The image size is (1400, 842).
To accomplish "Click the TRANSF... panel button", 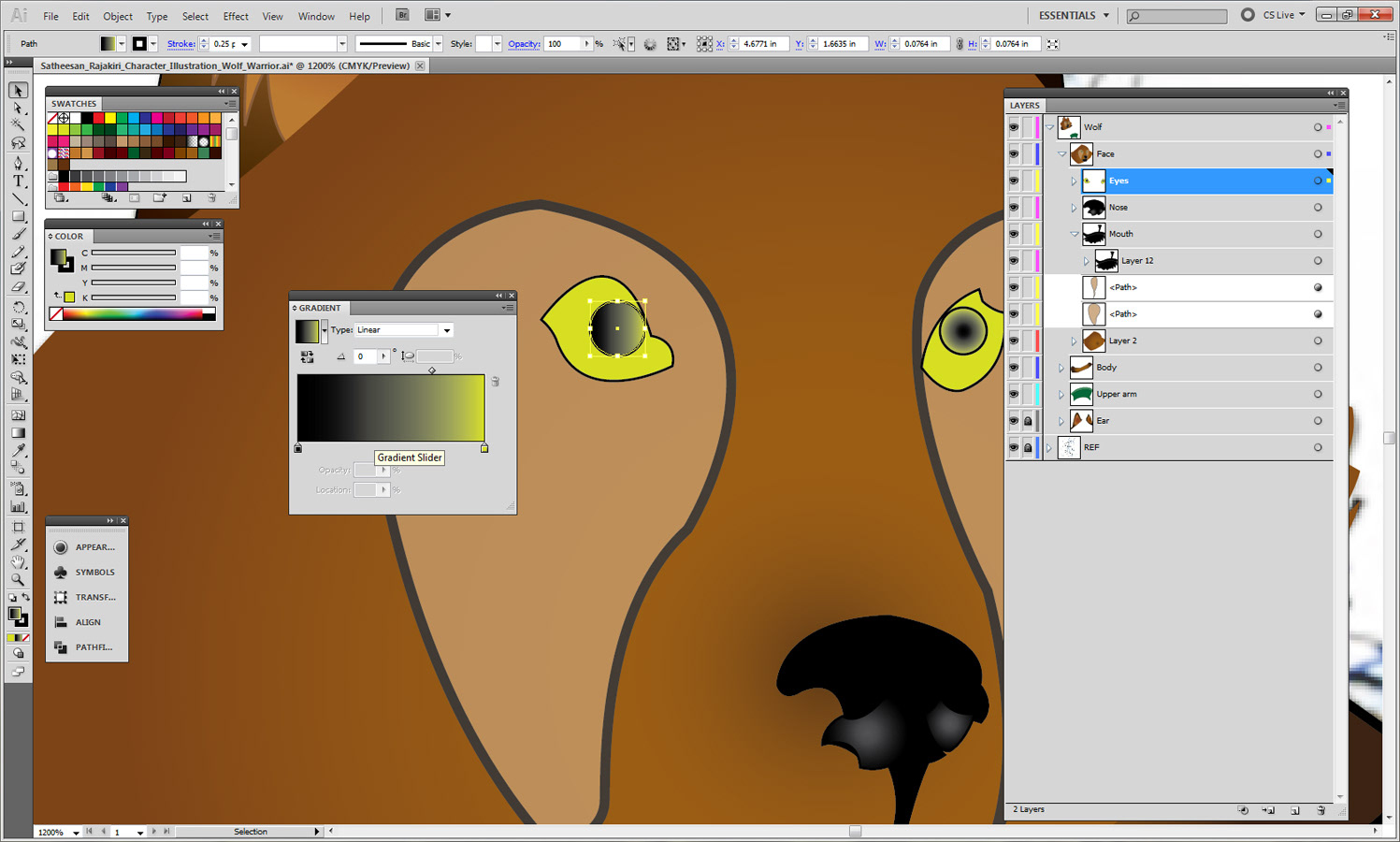I will (87, 597).
